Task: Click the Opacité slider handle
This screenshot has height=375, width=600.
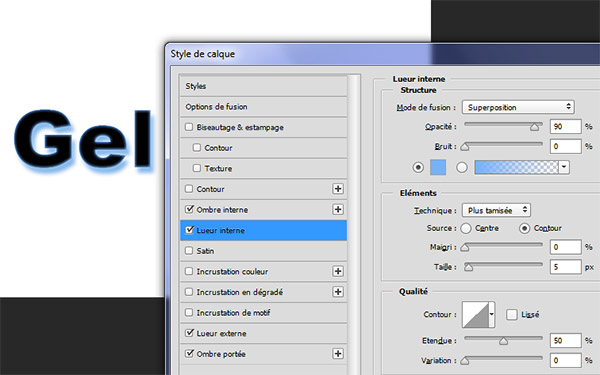Action: [x=535, y=127]
